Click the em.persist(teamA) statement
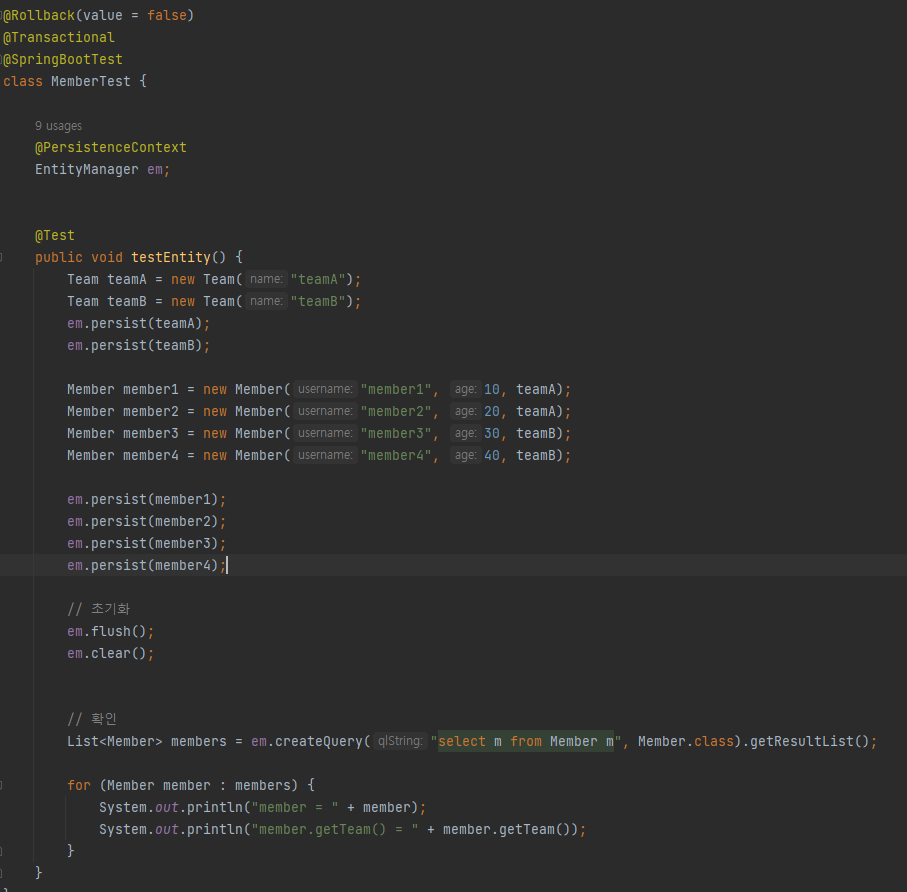Image resolution: width=907 pixels, height=892 pixels. tap(138, 323)
